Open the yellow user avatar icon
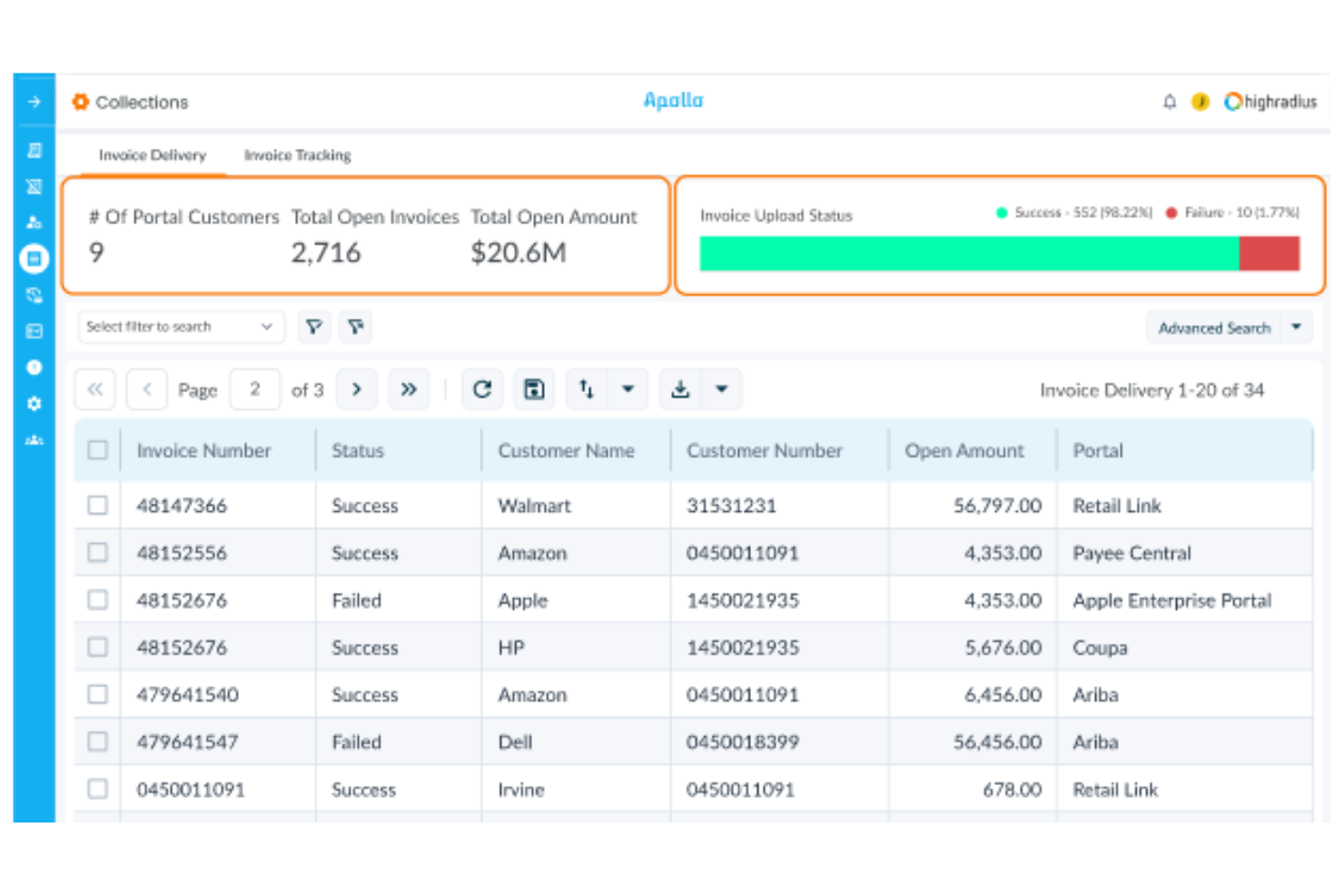1344x896 pixels. 1201,102
